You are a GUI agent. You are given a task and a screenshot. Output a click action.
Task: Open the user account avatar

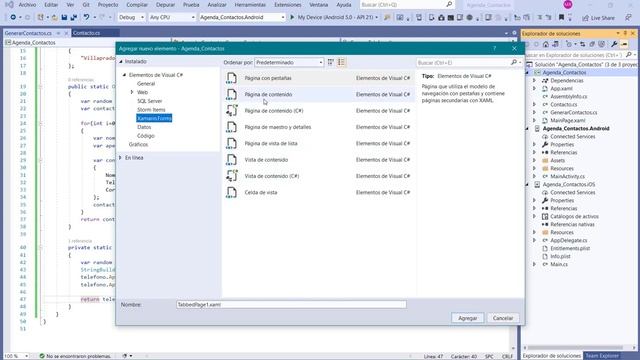pyautogui.click(x=568, y=4)
